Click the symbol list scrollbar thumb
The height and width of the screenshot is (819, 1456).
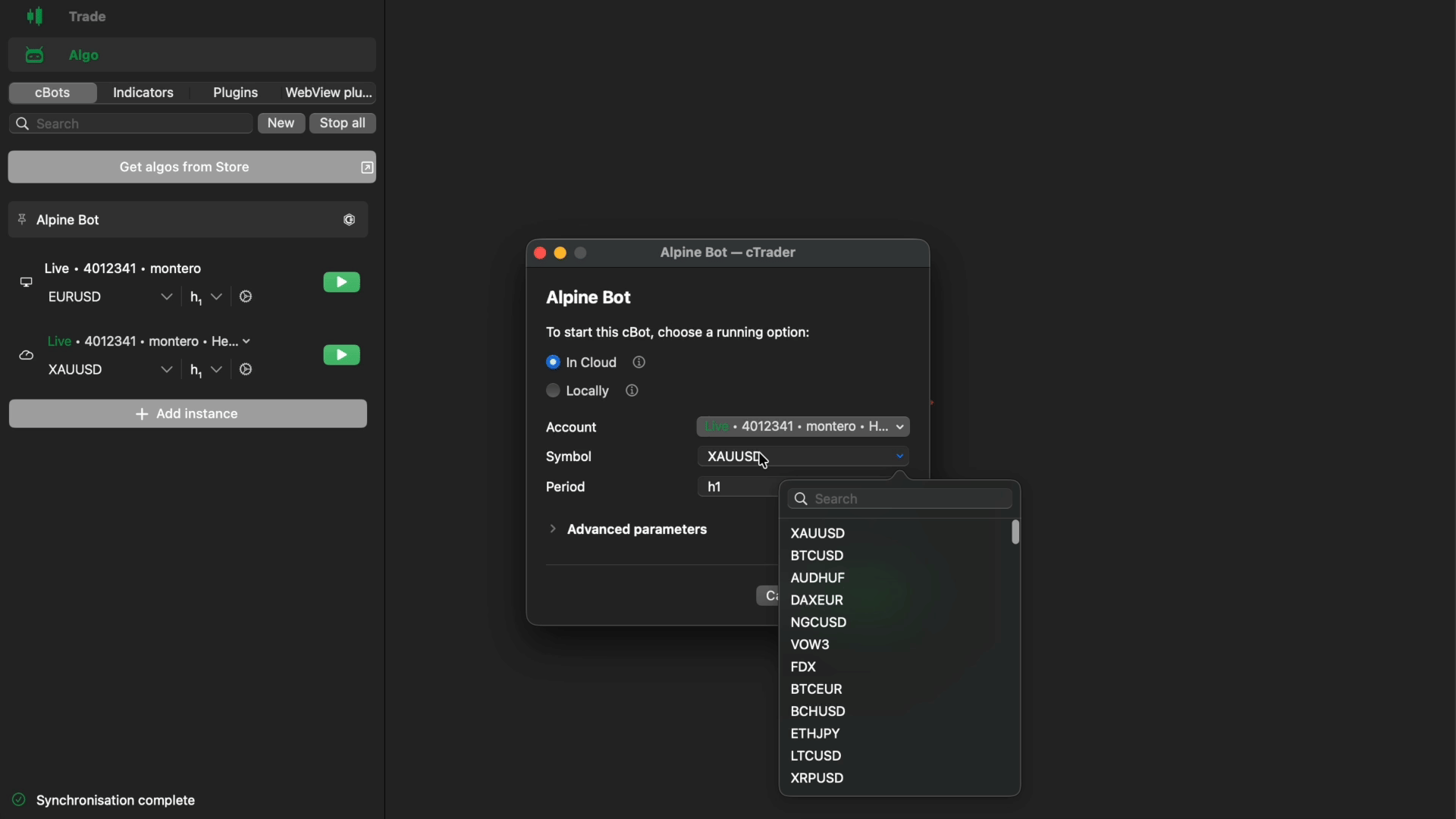click(x=1016, y=533)
